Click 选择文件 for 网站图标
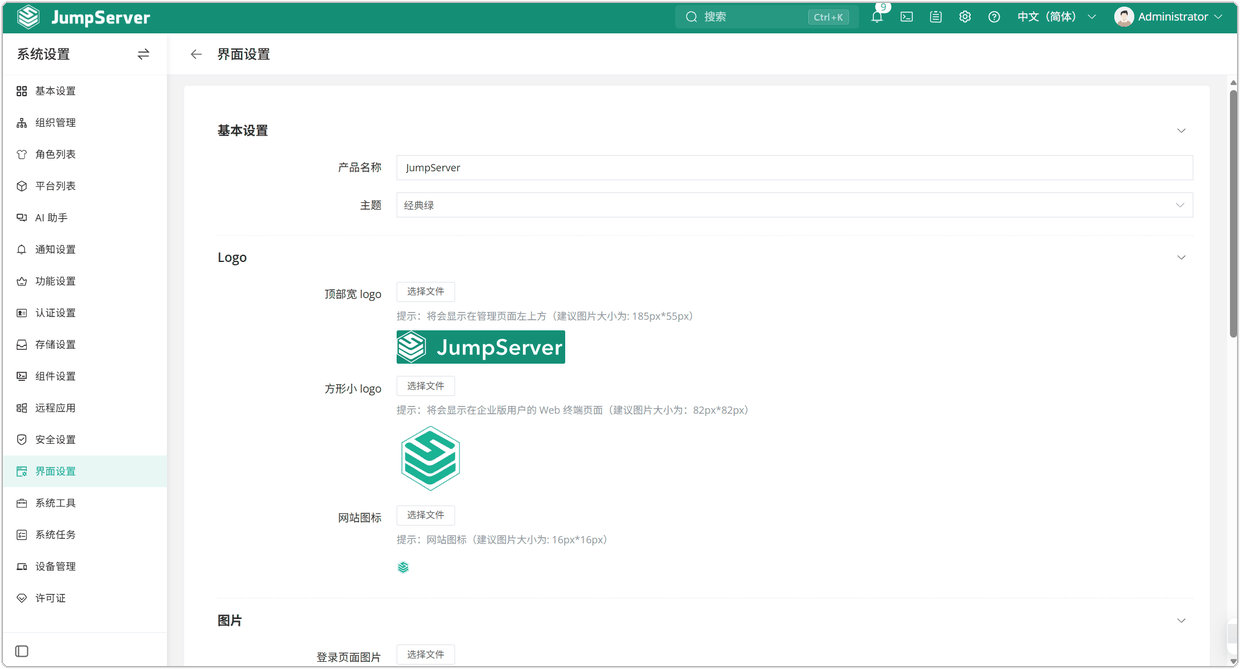 point(426,515)
